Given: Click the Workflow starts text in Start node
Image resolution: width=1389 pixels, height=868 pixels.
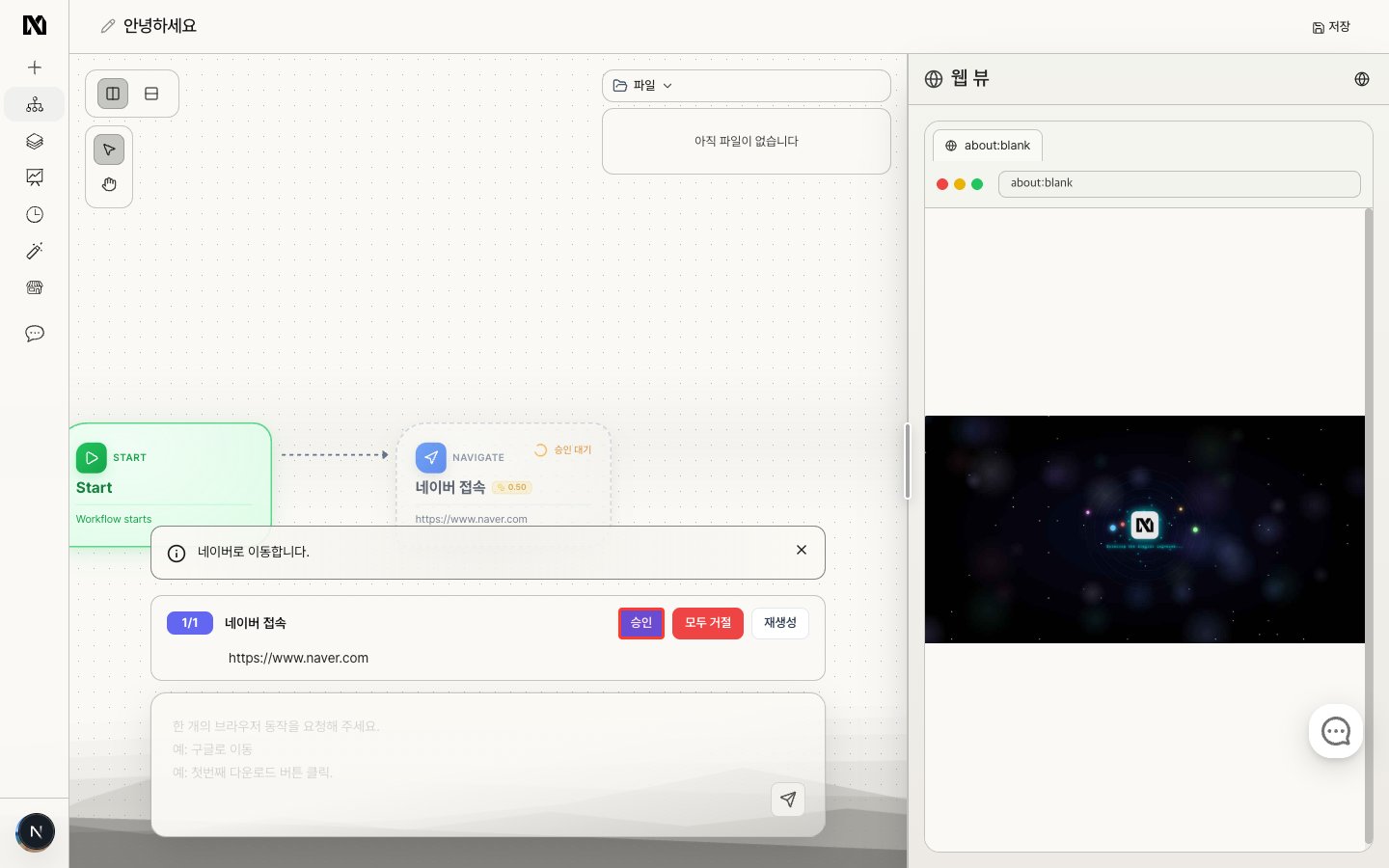Looking at the screenshot, I should 114,519.
